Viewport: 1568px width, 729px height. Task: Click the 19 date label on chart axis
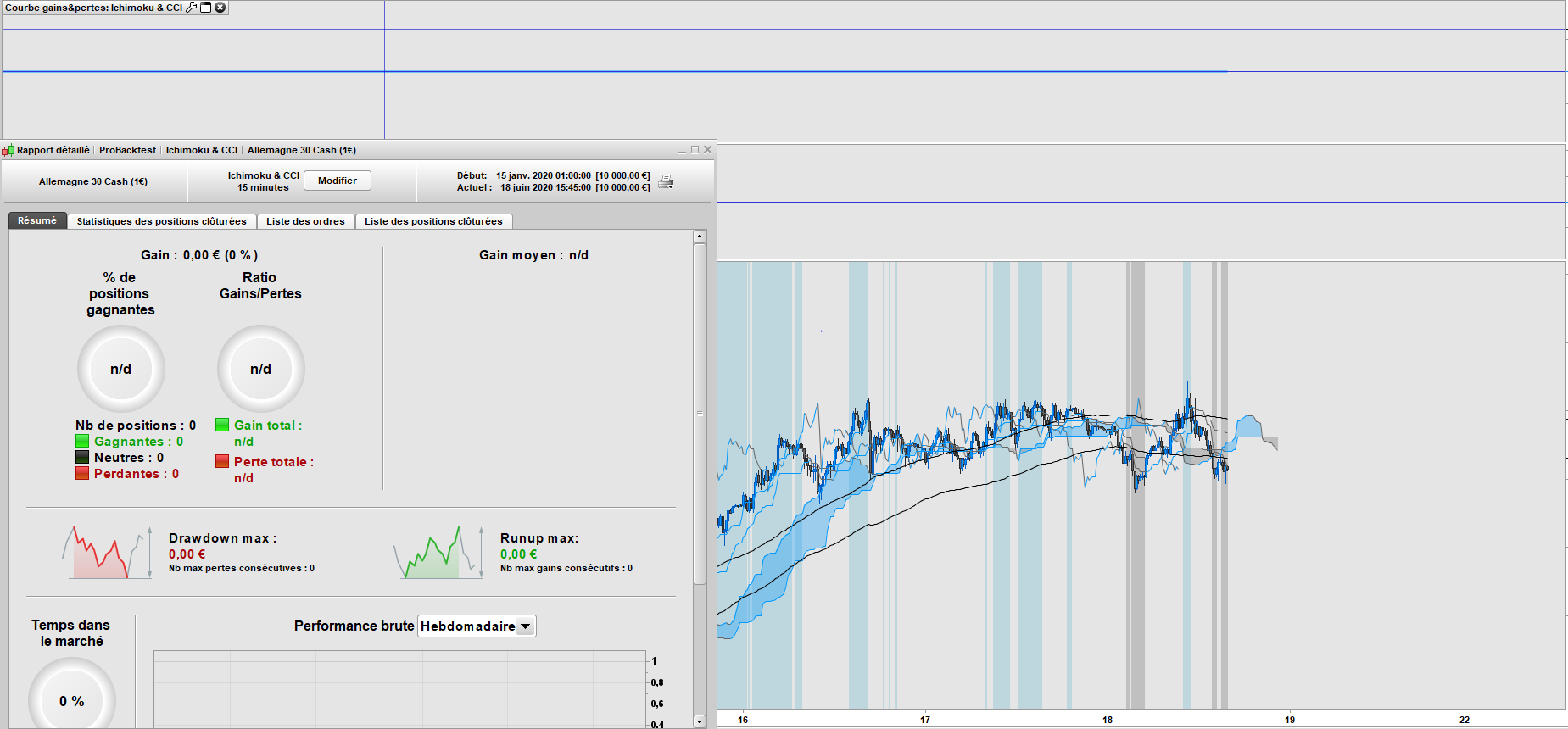[x=1290, y=720]
